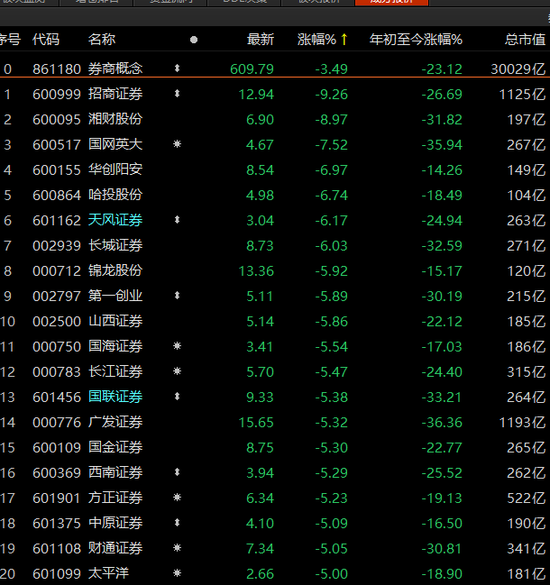
Task: Open stock 广发证券
Action: 115,422
